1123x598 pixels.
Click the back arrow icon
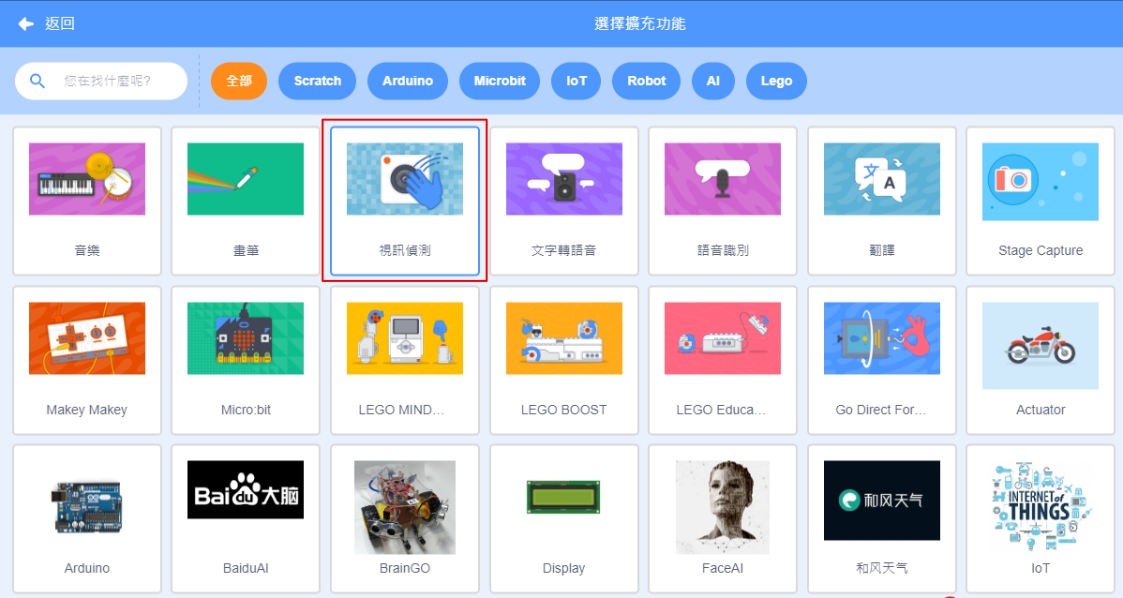click(x=26, y=23)
